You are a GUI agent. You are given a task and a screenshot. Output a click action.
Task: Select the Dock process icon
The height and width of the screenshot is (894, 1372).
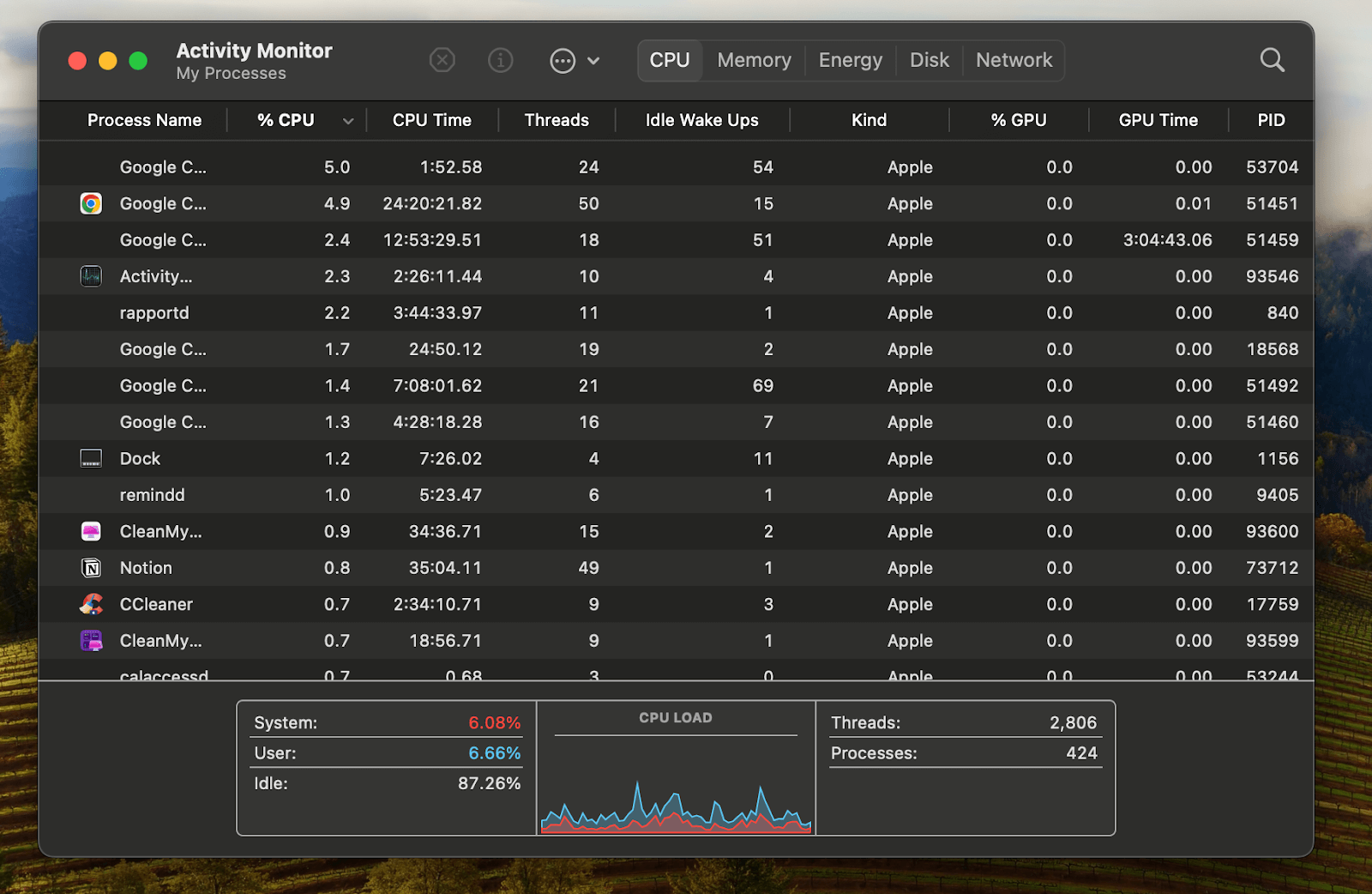pos(91,459)
